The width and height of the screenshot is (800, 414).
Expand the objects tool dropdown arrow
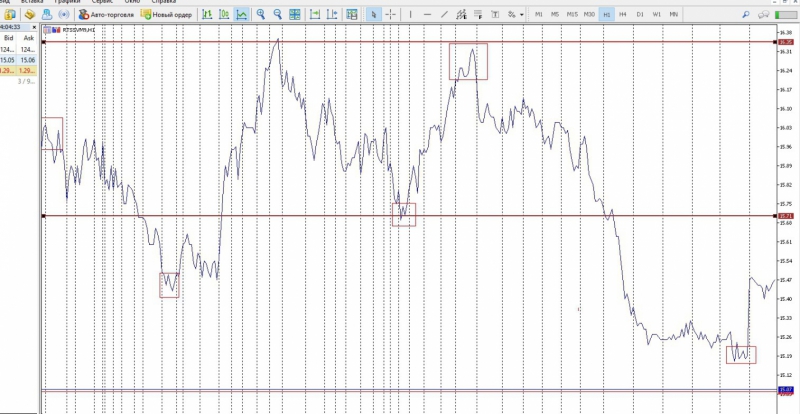tap(521, 15)
